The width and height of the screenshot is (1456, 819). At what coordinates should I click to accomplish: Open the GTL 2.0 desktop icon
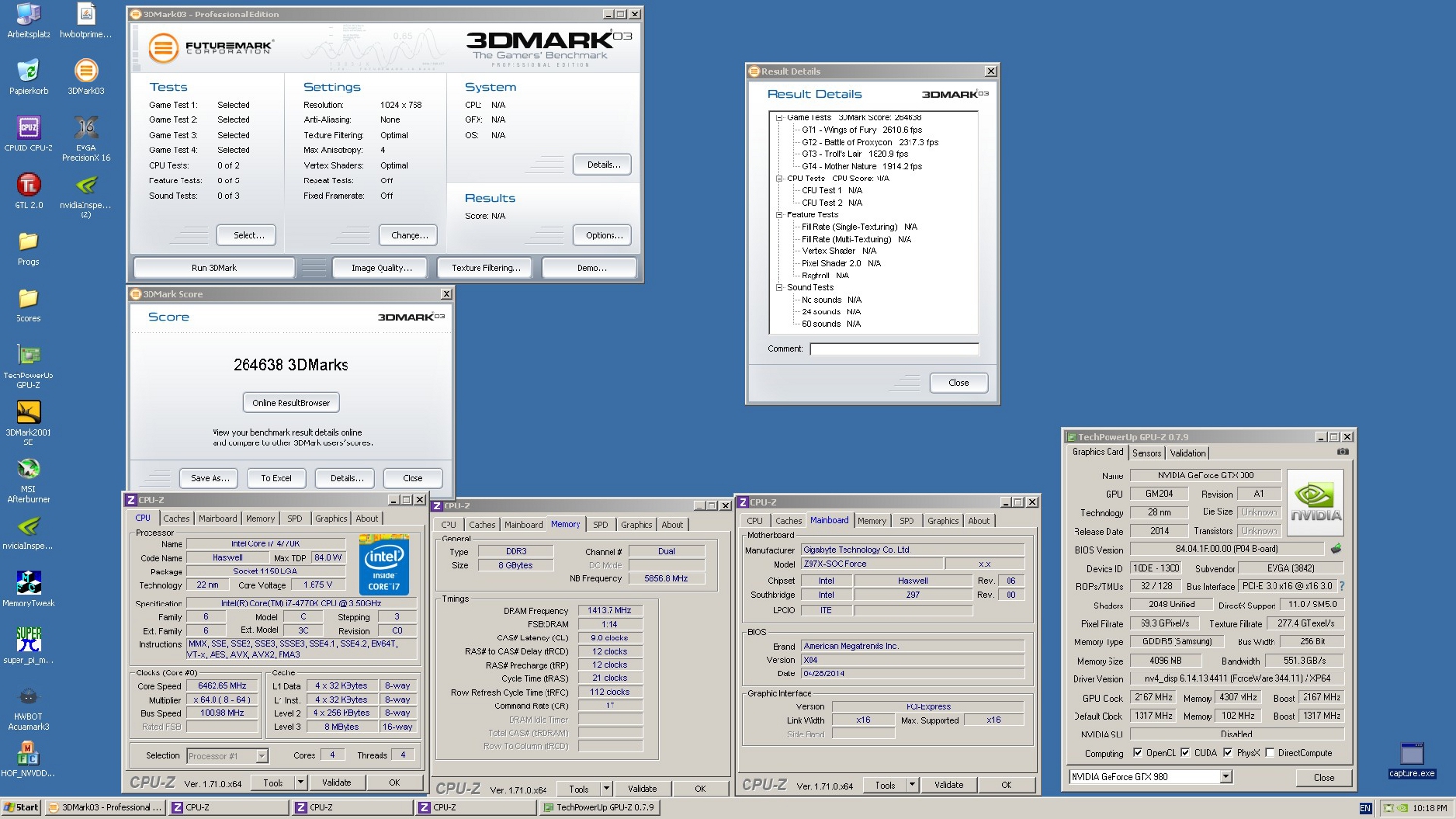click(28, 190)
